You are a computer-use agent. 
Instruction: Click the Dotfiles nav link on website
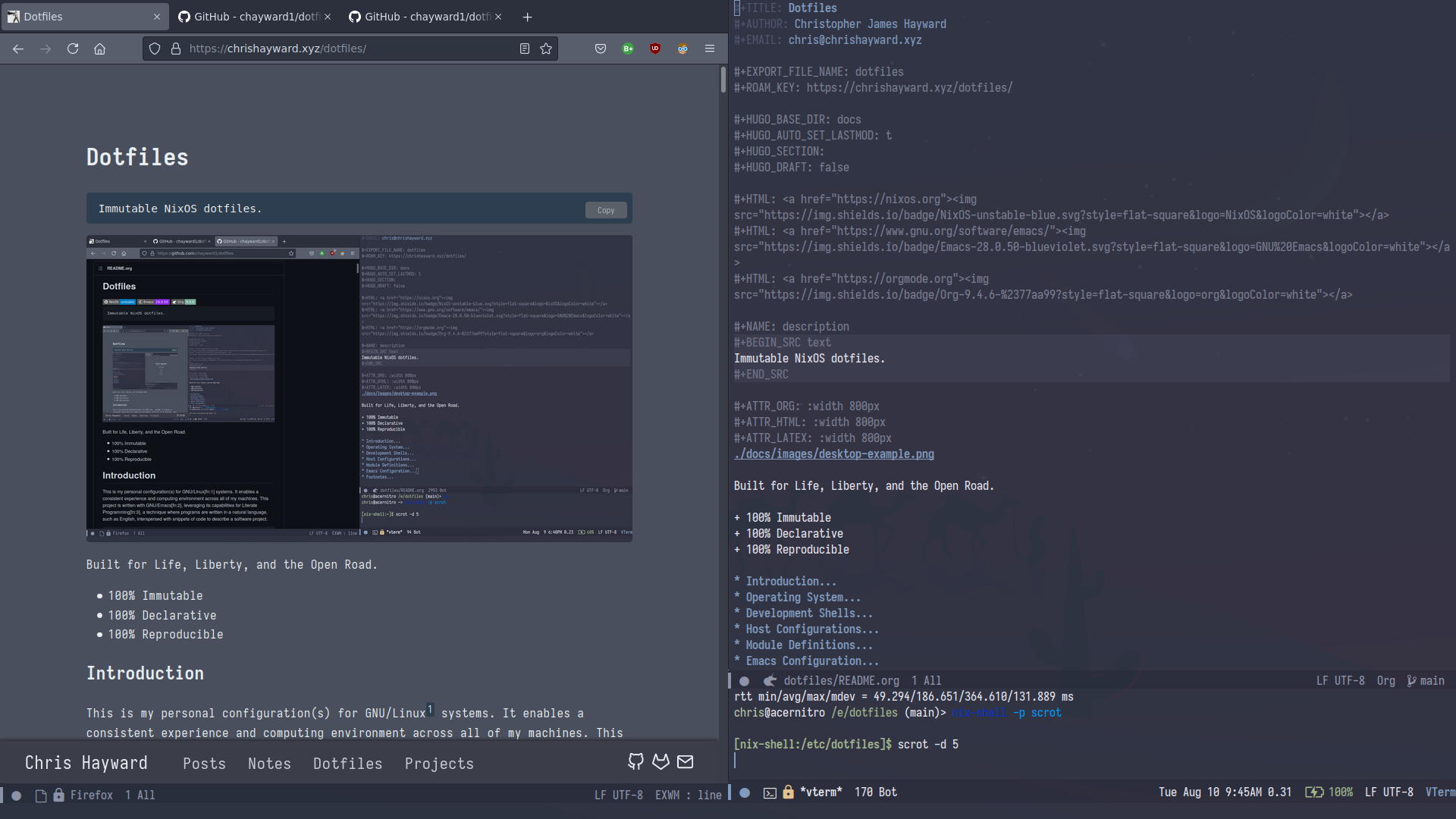347,763
